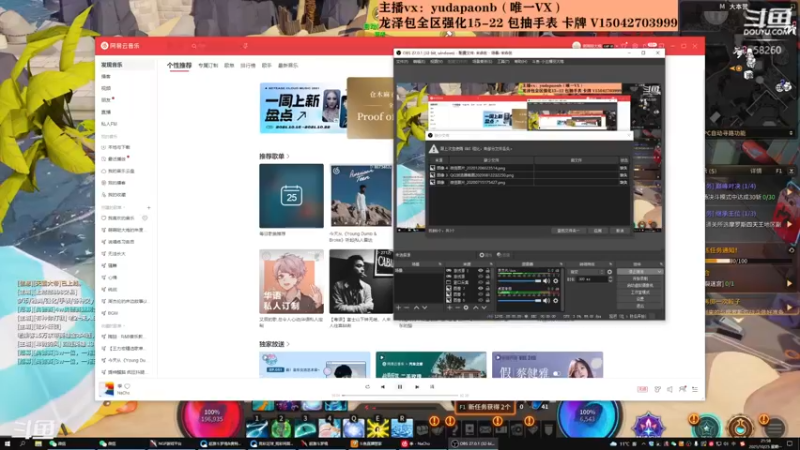This screenshot has height=450, width=800.
Task: Toggle visibility eye for second OBS source
Action: tap(480, 276)
